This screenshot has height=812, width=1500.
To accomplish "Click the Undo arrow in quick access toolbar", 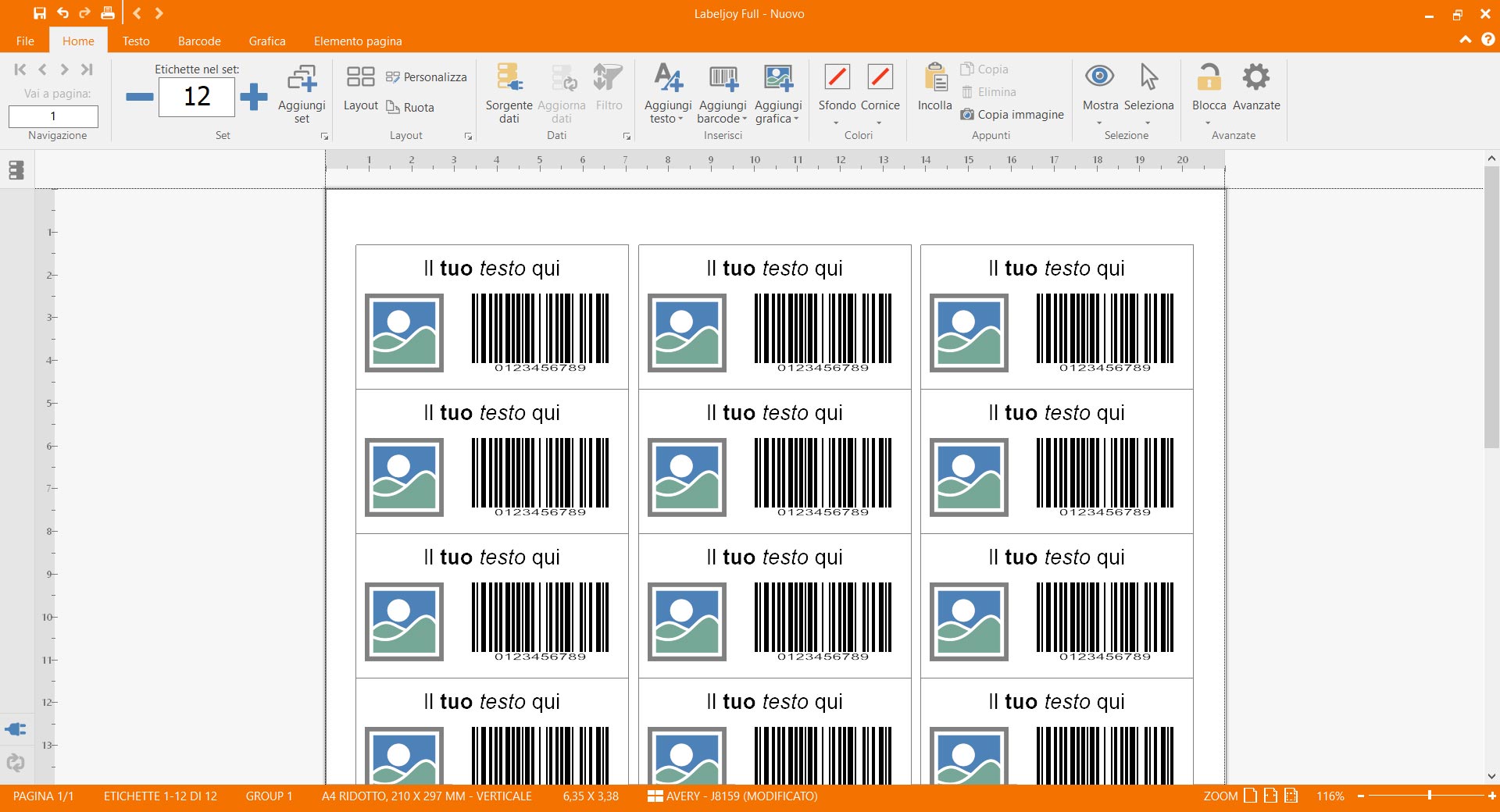I will [x=62, y=13].
